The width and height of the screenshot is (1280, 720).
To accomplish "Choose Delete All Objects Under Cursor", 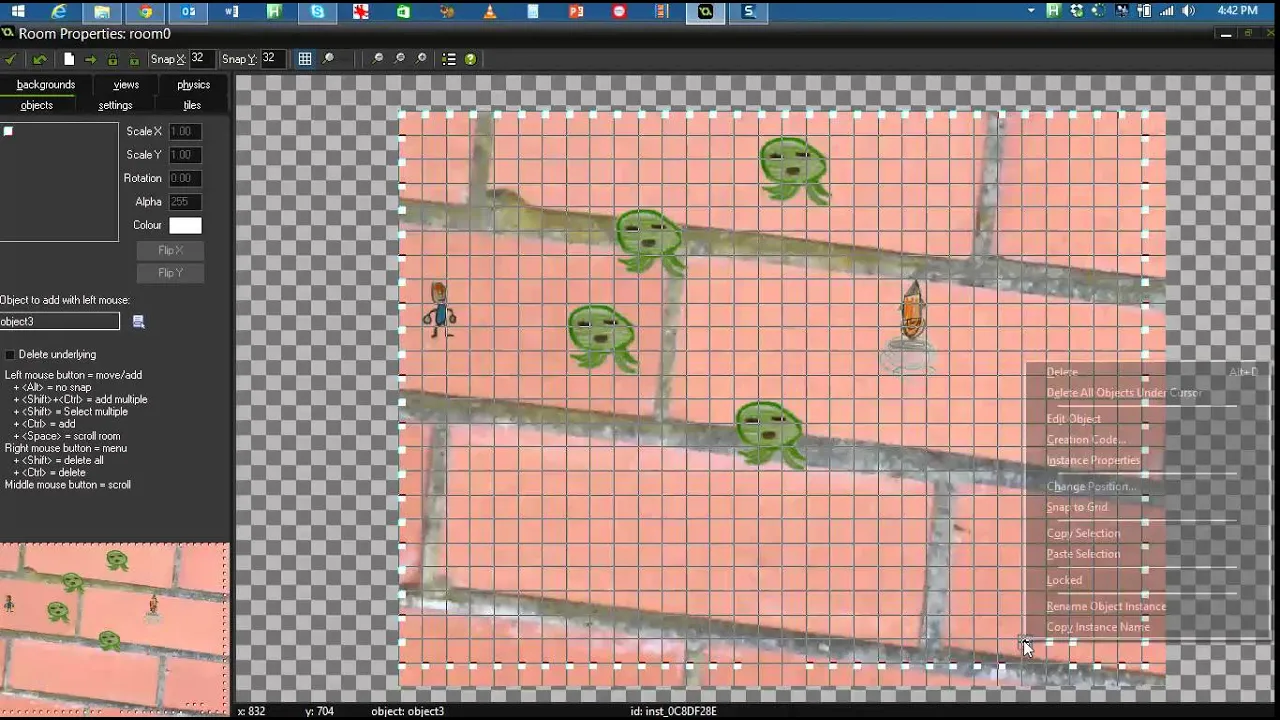I will click(x=1124, y=393).
